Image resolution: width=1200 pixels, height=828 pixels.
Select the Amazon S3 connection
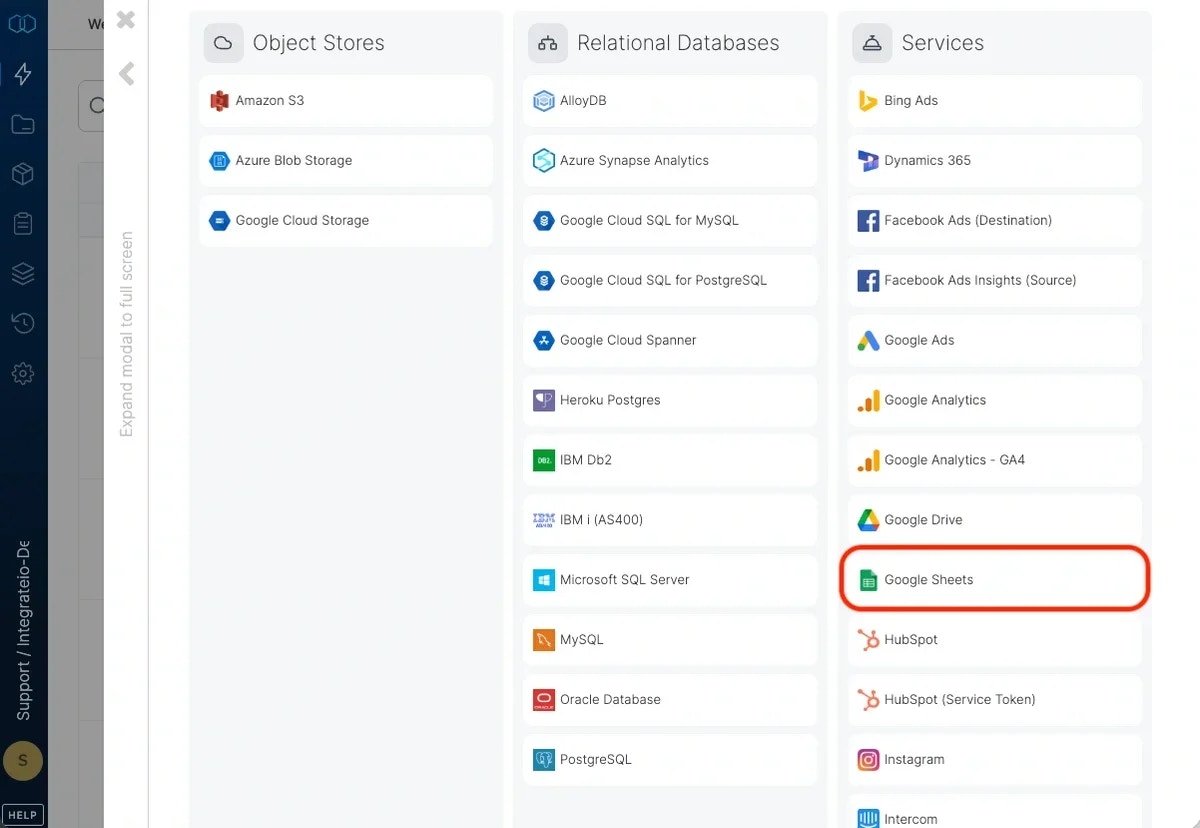tap(346, 100)
